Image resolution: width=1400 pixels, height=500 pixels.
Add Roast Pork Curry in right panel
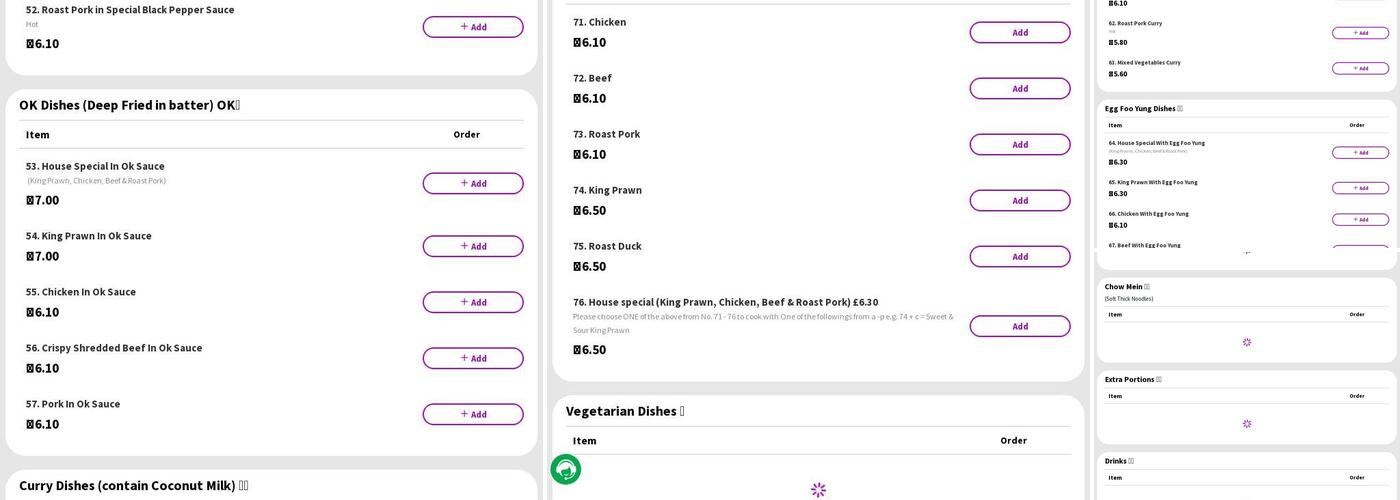[1360, 33]
